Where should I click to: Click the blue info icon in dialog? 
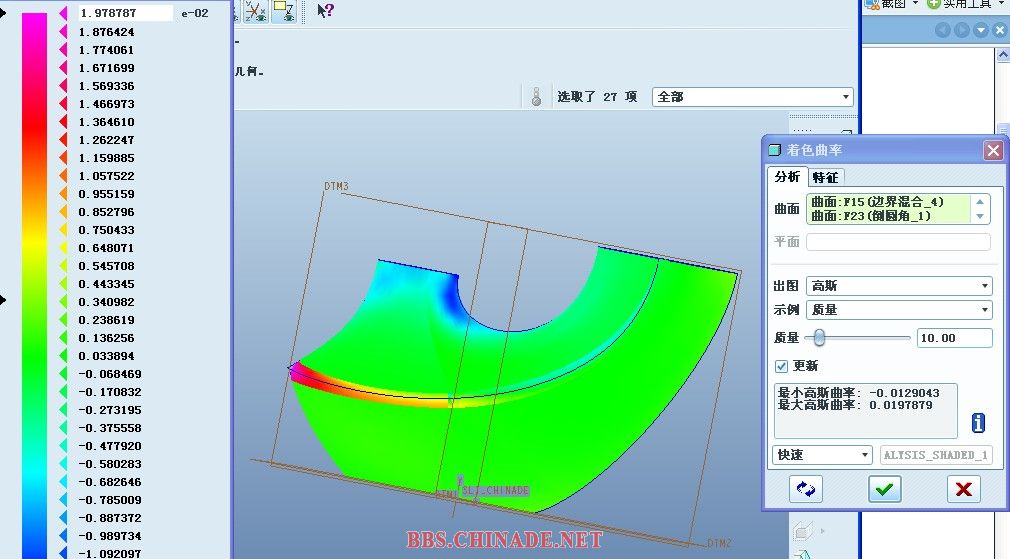click(x=979, y=423)
